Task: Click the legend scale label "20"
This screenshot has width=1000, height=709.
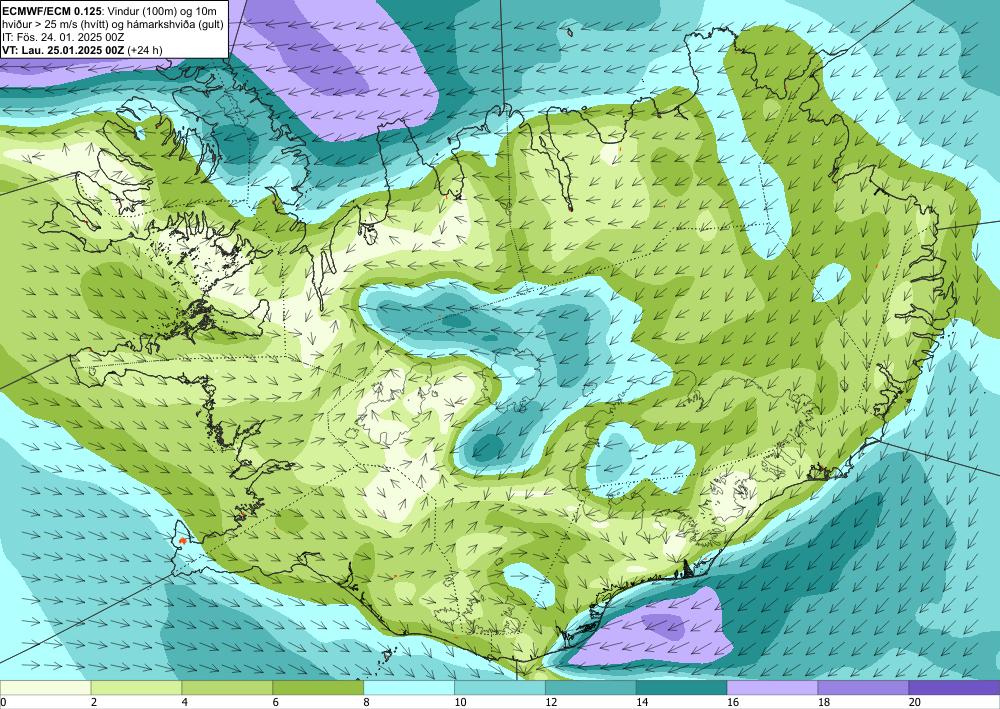Action: pos(915,703)
